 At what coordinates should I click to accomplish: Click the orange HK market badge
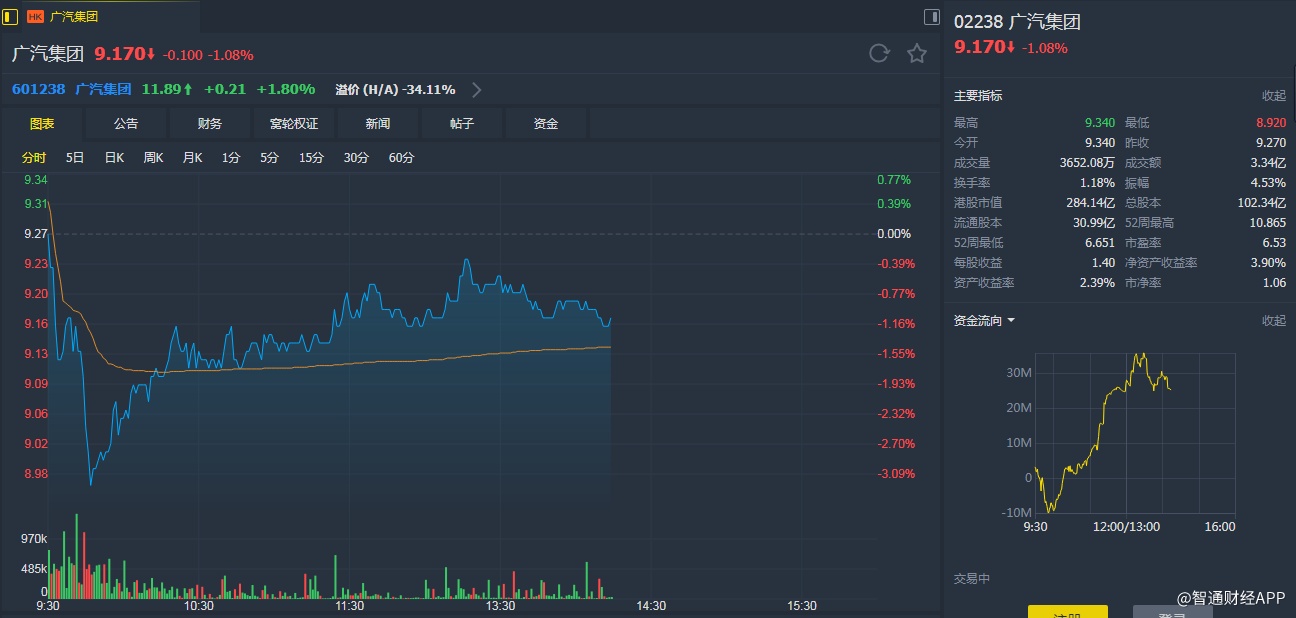click(35, 17)
